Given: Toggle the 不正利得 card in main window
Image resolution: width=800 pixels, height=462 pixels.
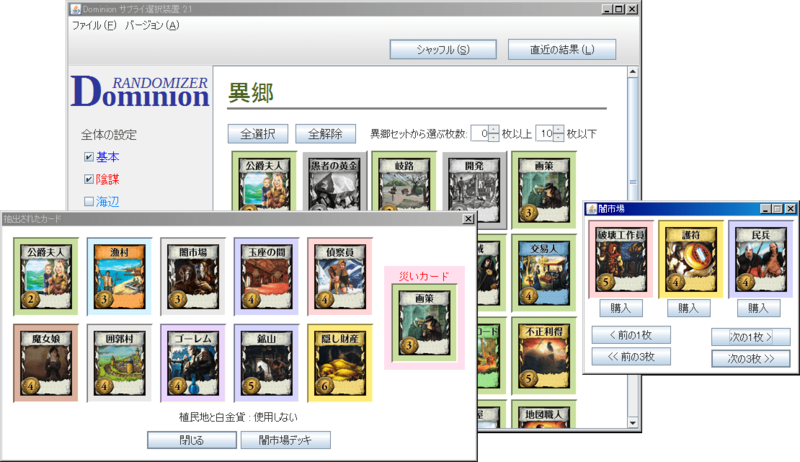Looking at the screenshot, I should click(544, 356).
